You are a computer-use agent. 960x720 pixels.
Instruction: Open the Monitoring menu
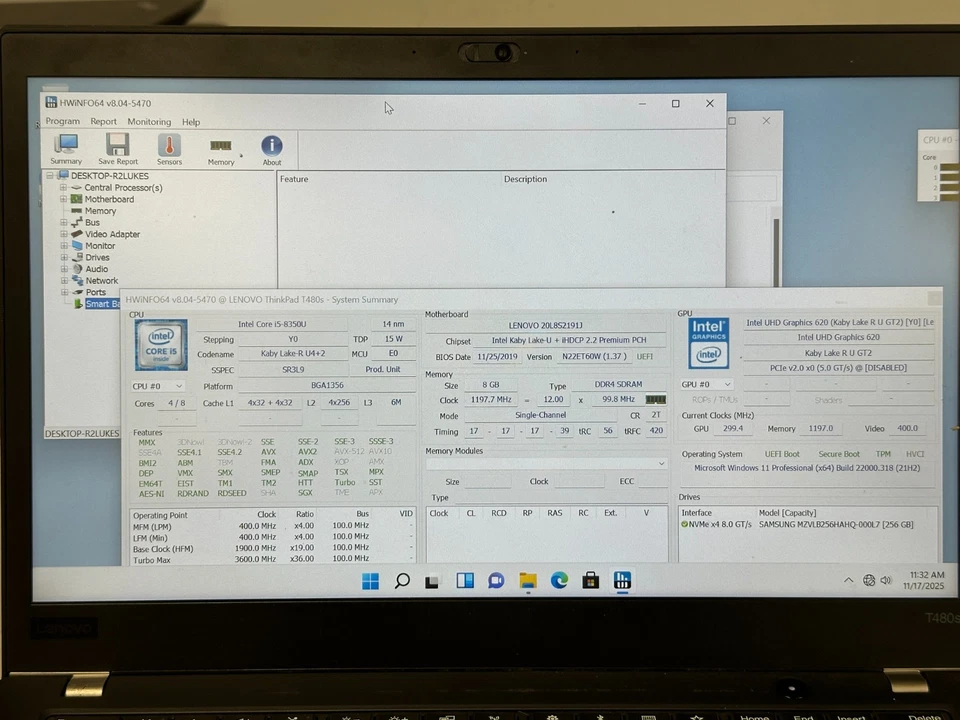(149, 121)
